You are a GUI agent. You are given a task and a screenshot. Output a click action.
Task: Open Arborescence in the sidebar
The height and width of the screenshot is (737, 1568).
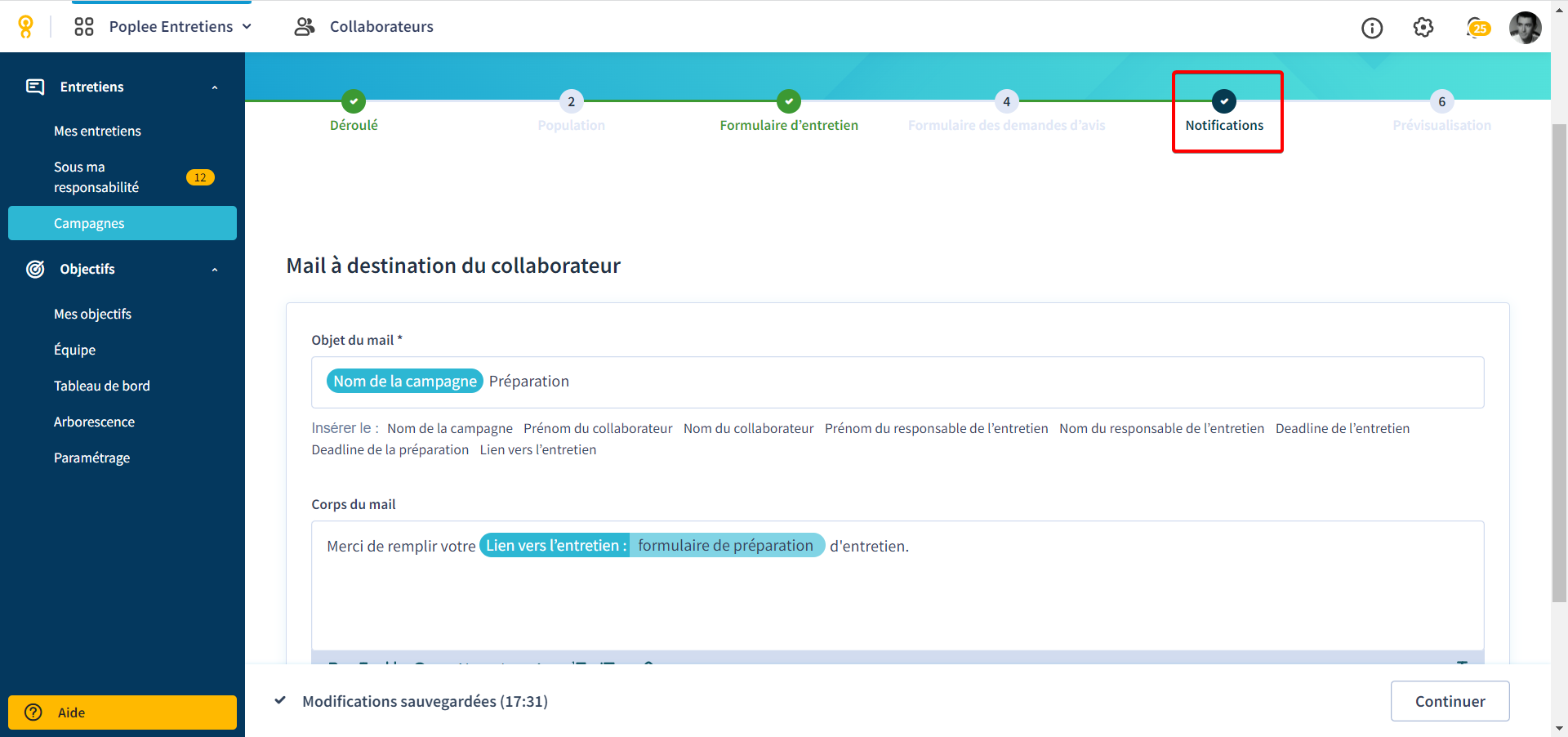click(x=94, y=422)
